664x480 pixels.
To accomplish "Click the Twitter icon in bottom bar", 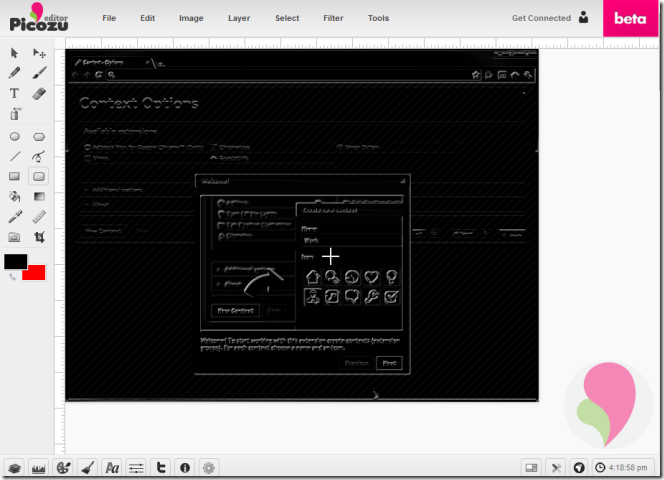I will click(161, 467).
